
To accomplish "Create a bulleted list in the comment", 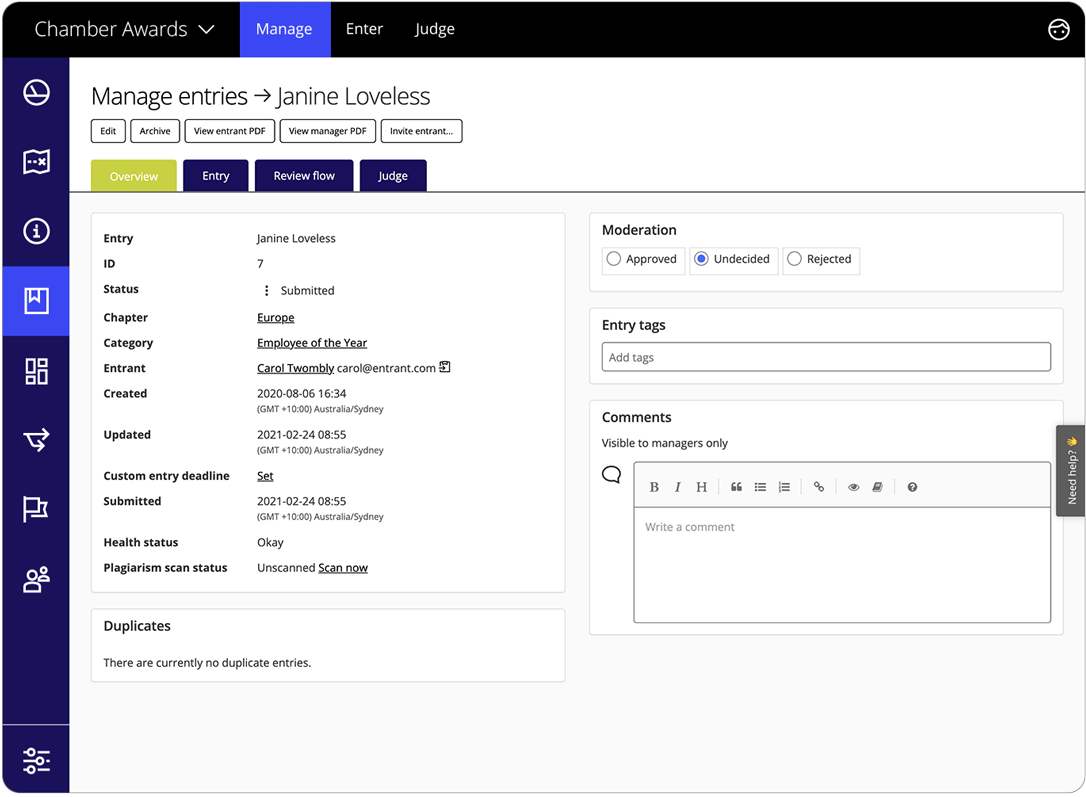I will point(760,487).
